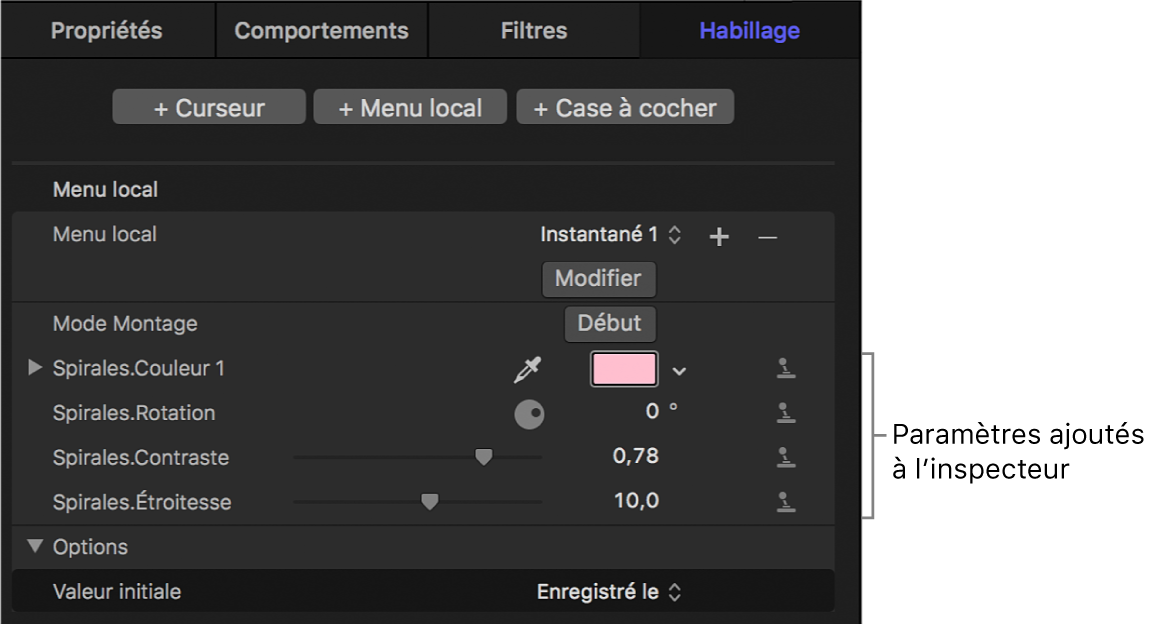
Task: Switch to the Propriétés tab
Action: (106, 30)
